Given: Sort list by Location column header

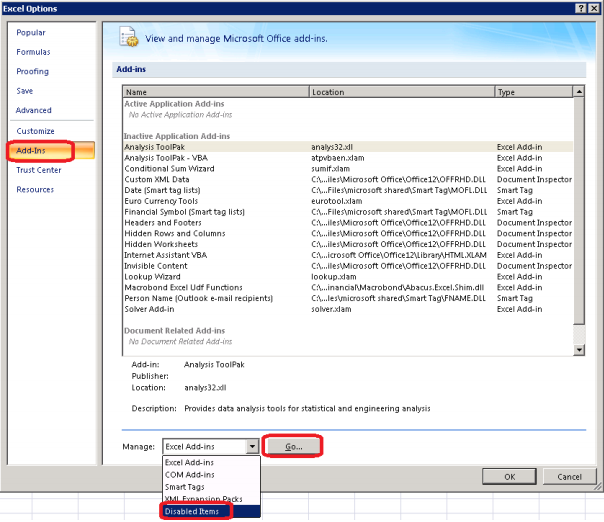Looking at the screenshot, I should [402, 92].
